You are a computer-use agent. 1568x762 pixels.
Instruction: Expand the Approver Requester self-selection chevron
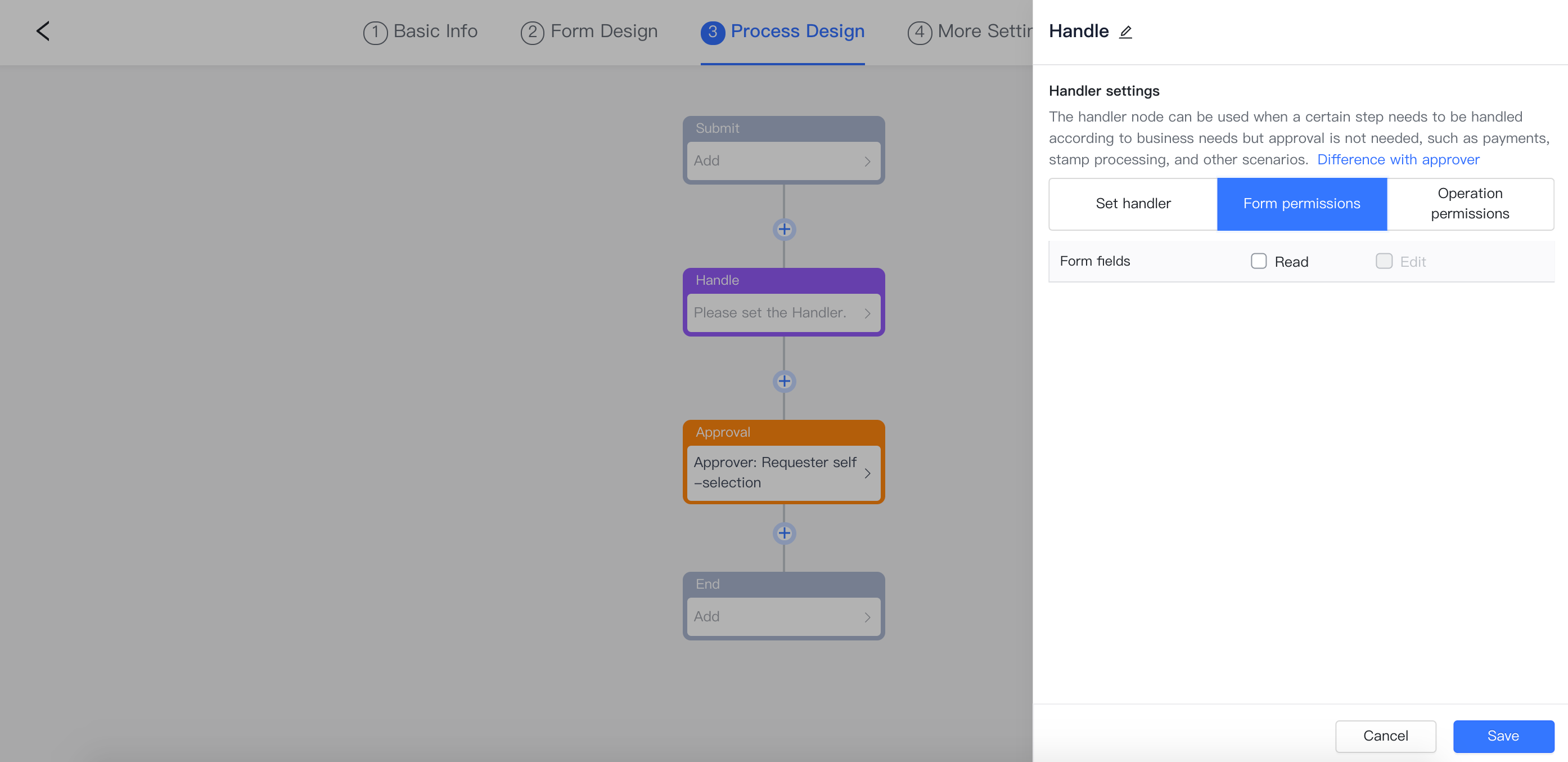[x=867, y=473]
